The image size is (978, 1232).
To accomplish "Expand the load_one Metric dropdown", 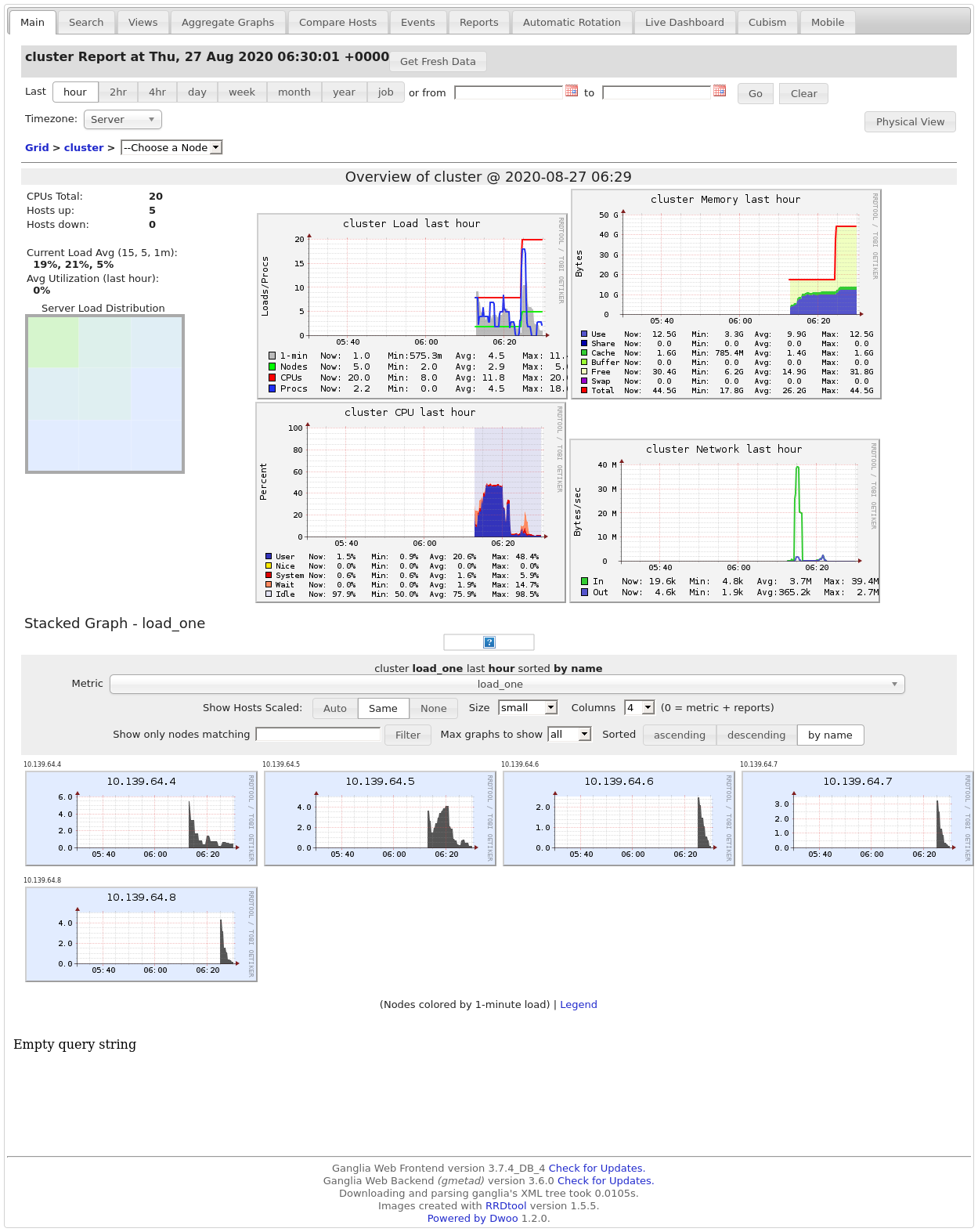I will click(x=507, y=684).
